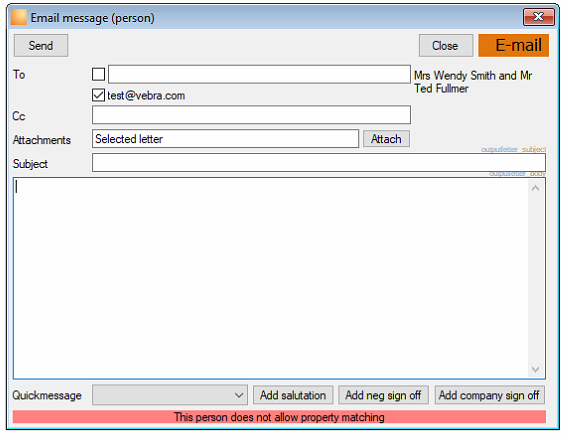Click Add neg sign off button
This screenshot has width=565, height=437.
point(383,395)
